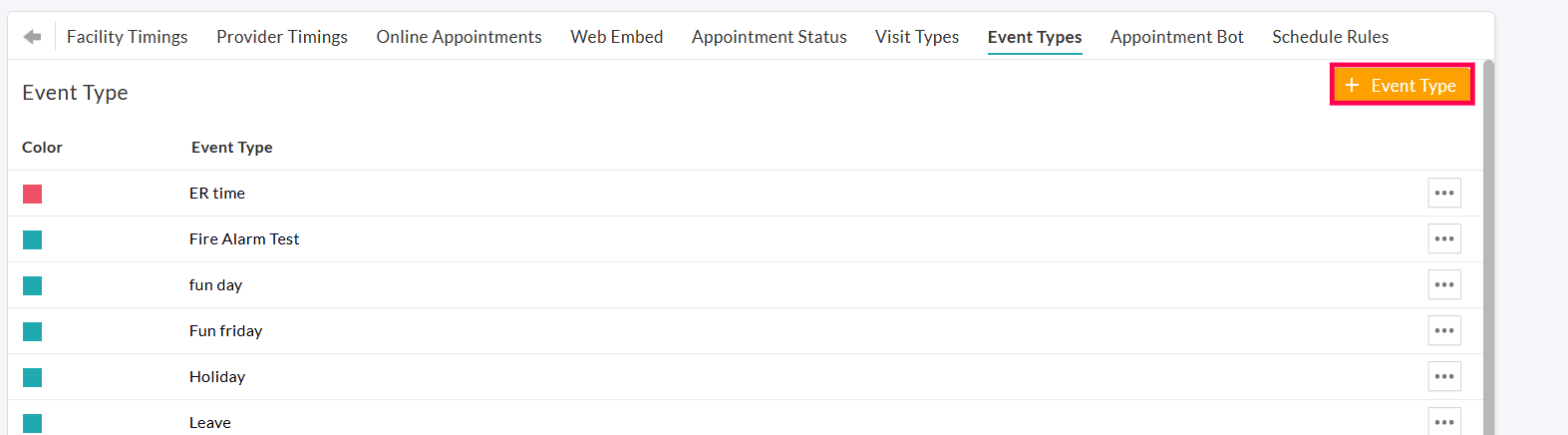This screenshot has width=1568, height=435.
Task: Open Appointment Status tab
Action: click(x=769, y=37)
